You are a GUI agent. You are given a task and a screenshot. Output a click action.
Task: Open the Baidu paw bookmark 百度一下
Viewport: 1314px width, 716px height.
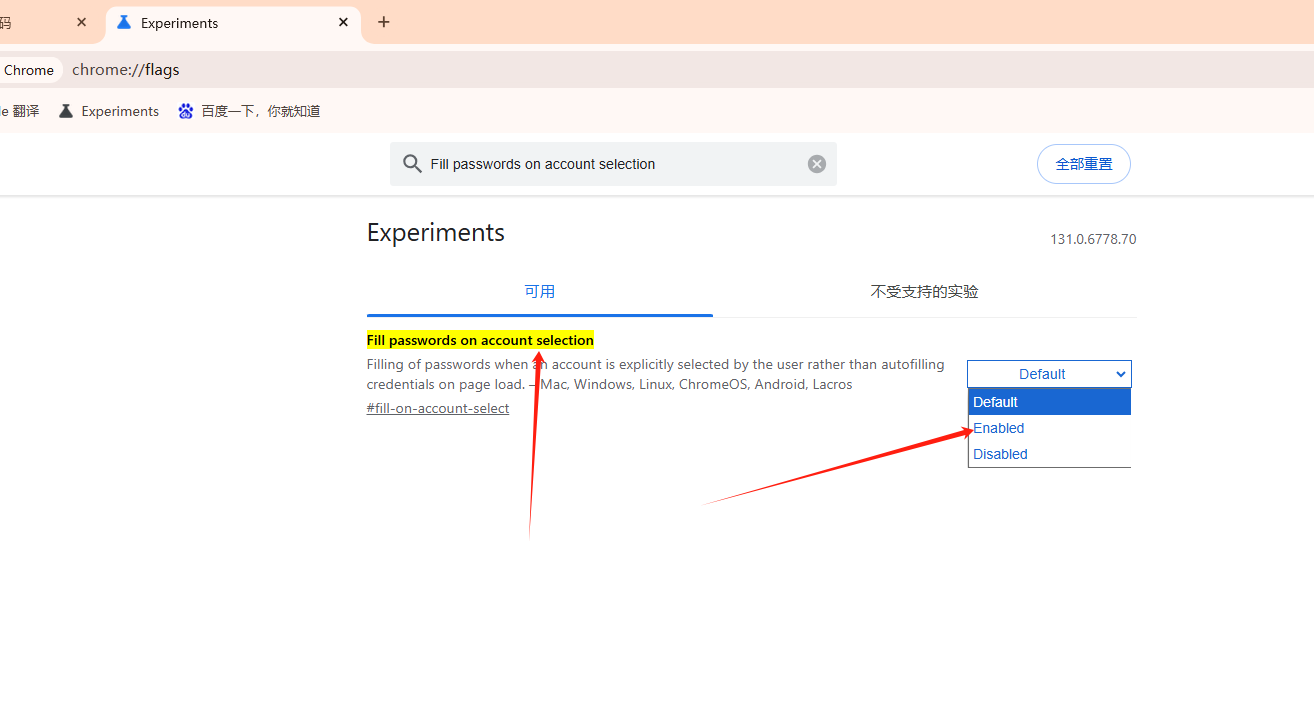[x=249, y=111]
